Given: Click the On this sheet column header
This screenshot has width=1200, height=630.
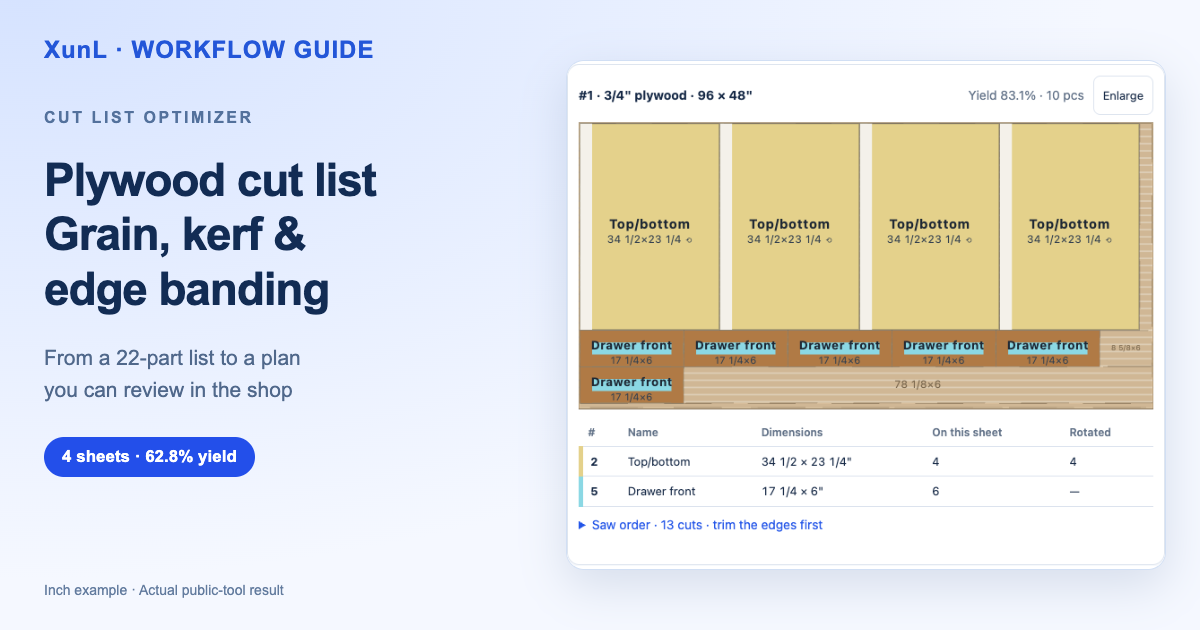Looking at the screenshot, I should [x=967, y=433].
